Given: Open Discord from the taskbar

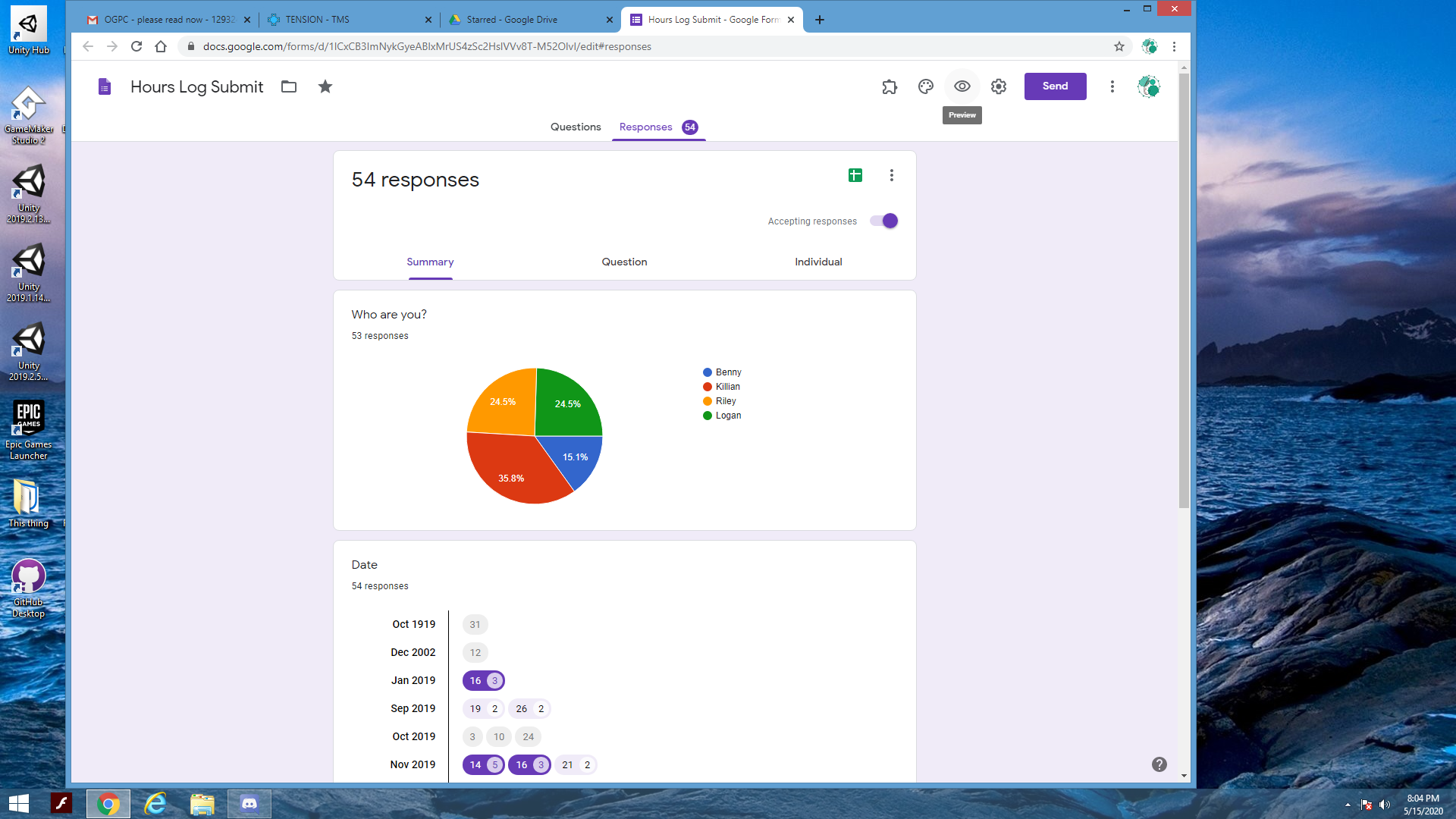Looking at the screenshot, I should (x=249, y=803).
